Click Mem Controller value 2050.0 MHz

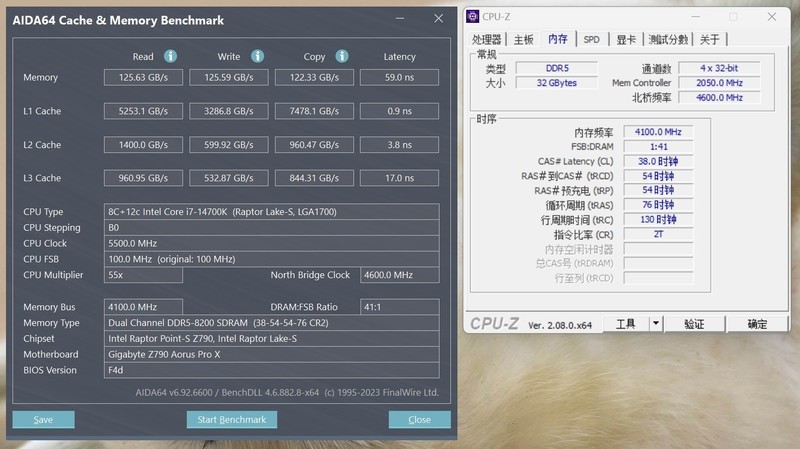pos(719,83)
